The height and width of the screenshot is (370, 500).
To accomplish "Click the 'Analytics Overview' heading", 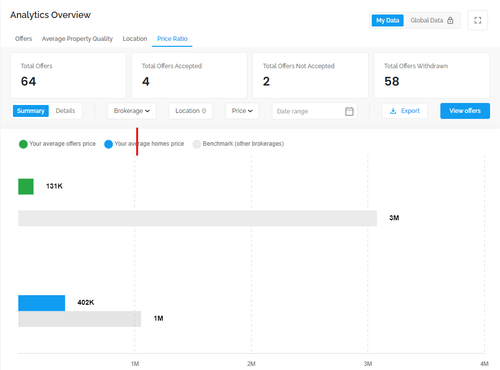I will click(50, 15).
